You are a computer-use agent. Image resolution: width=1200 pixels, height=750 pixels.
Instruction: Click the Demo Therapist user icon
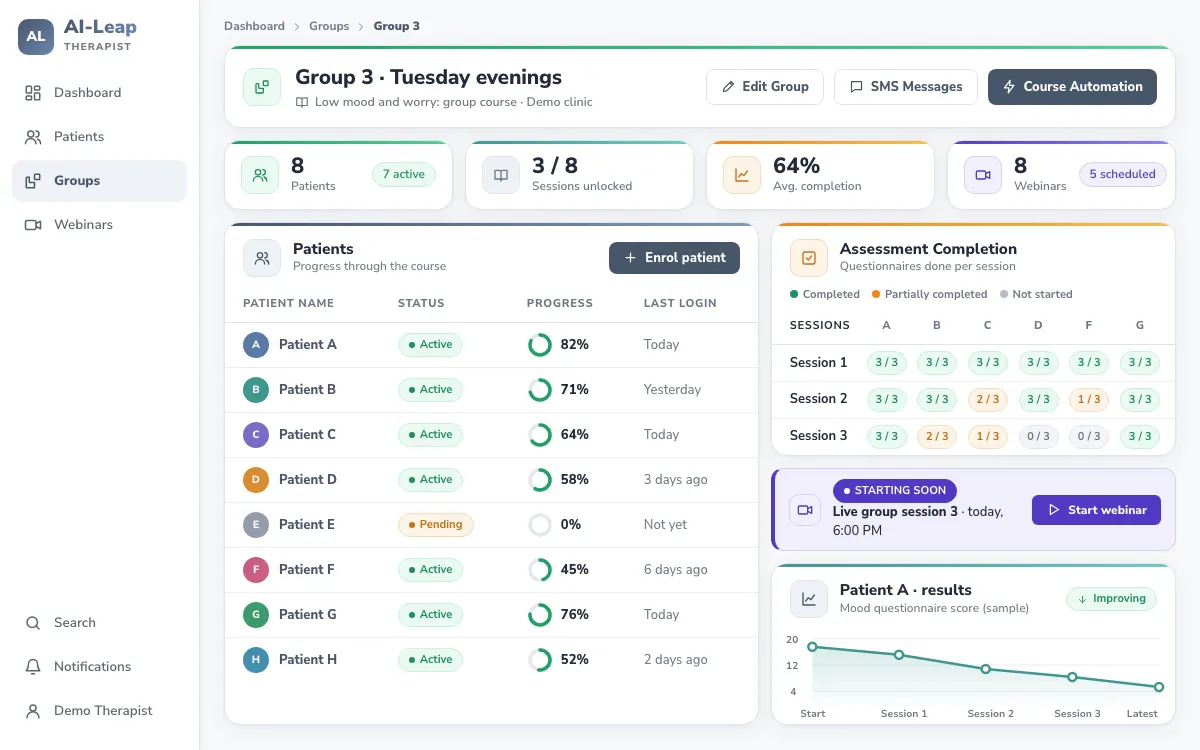click(x=33, y=711)
